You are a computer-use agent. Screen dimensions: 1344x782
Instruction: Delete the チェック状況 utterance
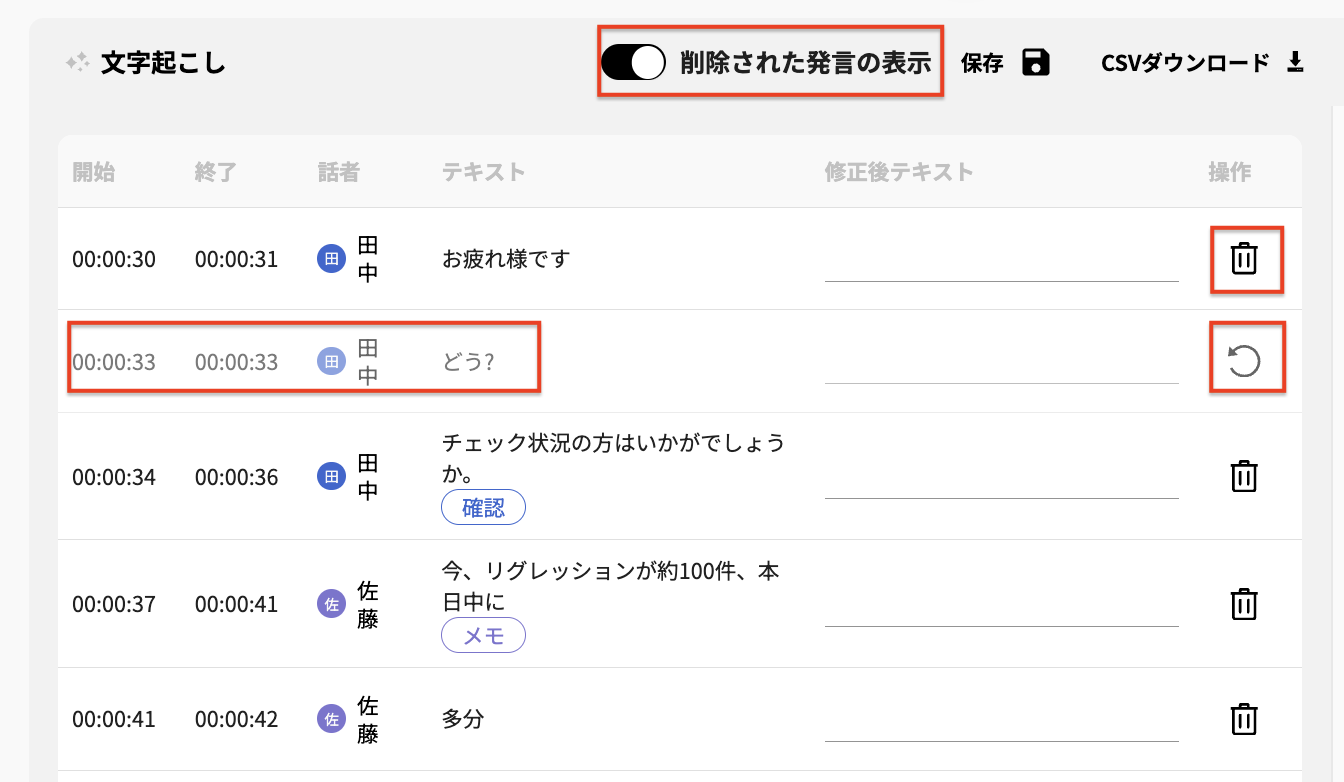1244,477
